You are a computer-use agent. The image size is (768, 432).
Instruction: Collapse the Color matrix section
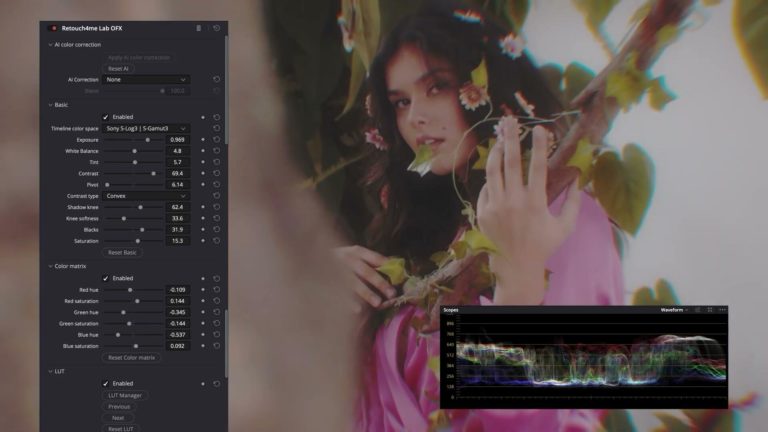50,266
